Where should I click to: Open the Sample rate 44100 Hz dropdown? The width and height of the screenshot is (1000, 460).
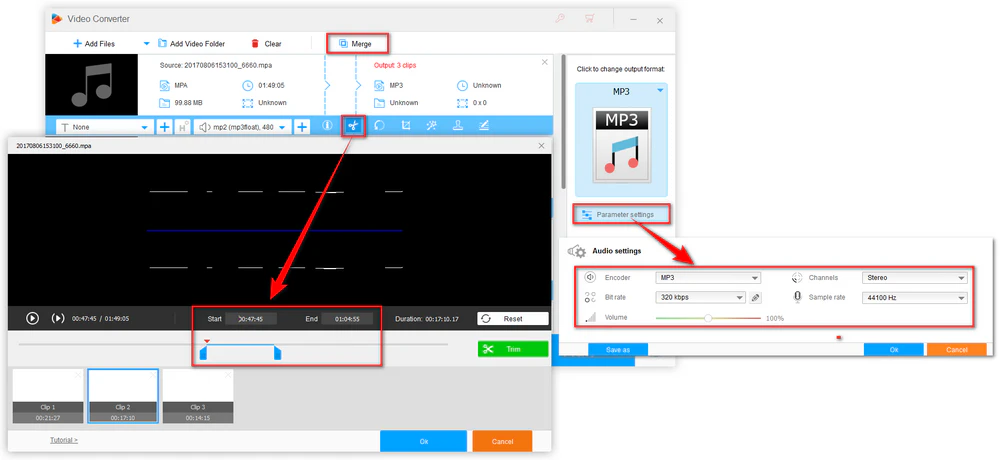(914, 297)
